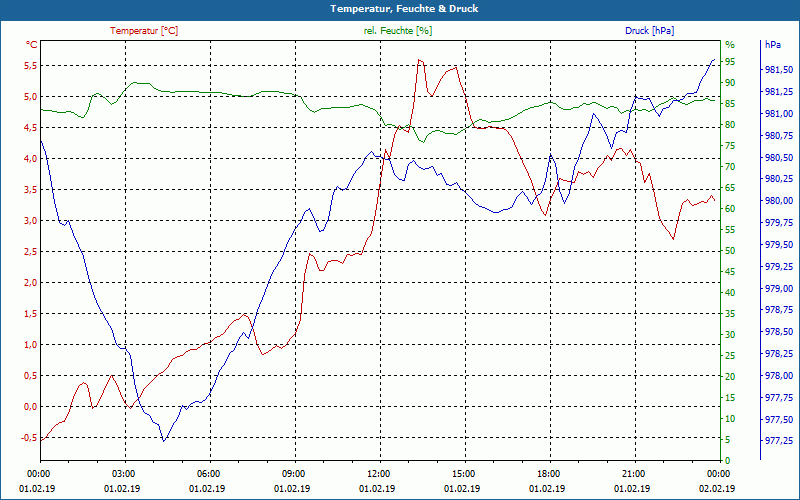800x500 pixels.
Task: Click the '21:00' time axis label
Action: pyautogui.click(x=633, y=474)
